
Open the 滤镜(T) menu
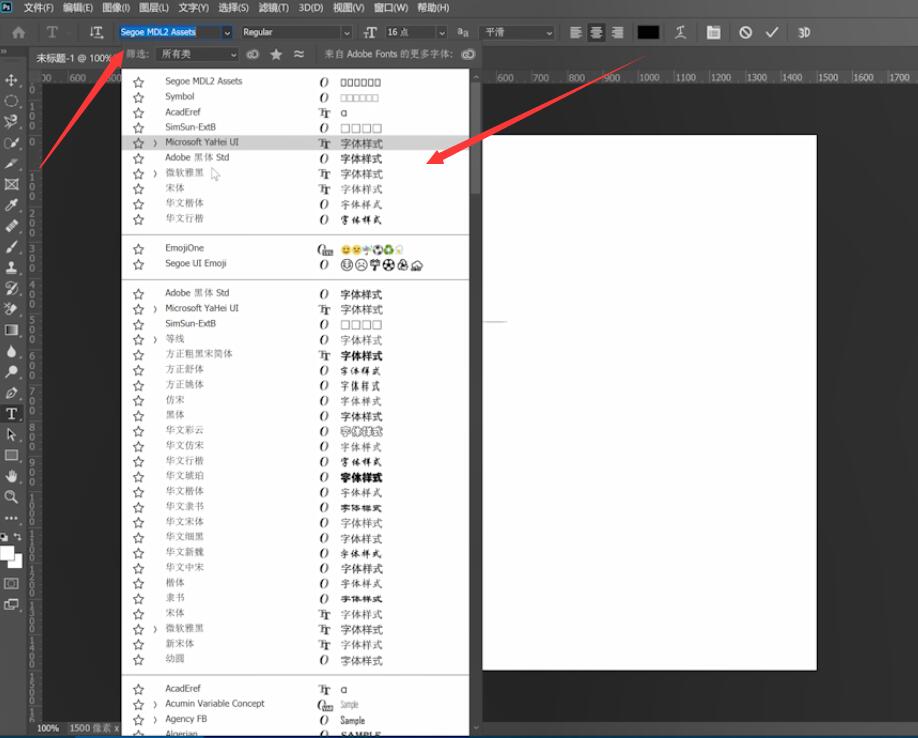tap(273, 8)
